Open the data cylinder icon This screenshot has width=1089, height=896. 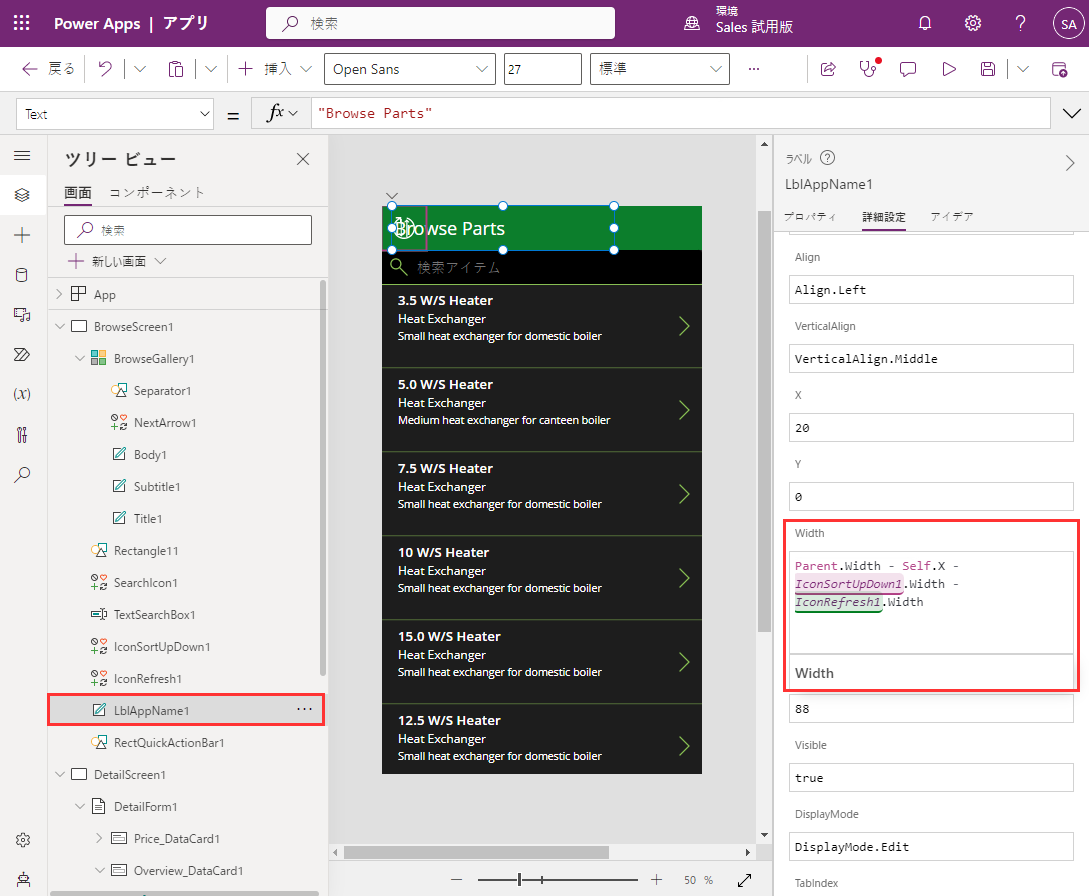tap(22, 275)
